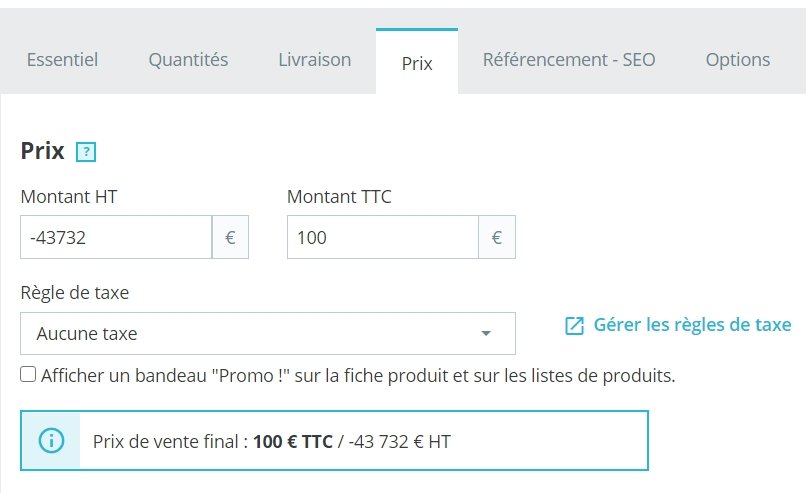Click the Promo banner checkbox label text

tap(358, 376)
